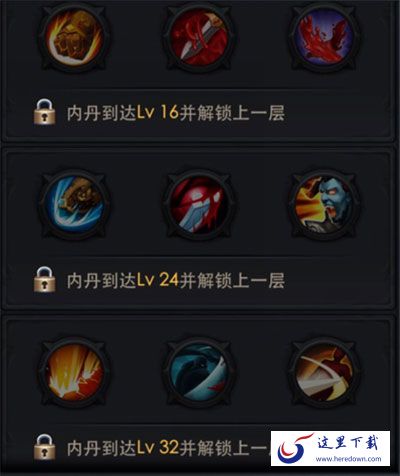This screenshot has height=476, width=400.
Task: Select the blue swirl fist skill icon
Action: pos(74,204)
